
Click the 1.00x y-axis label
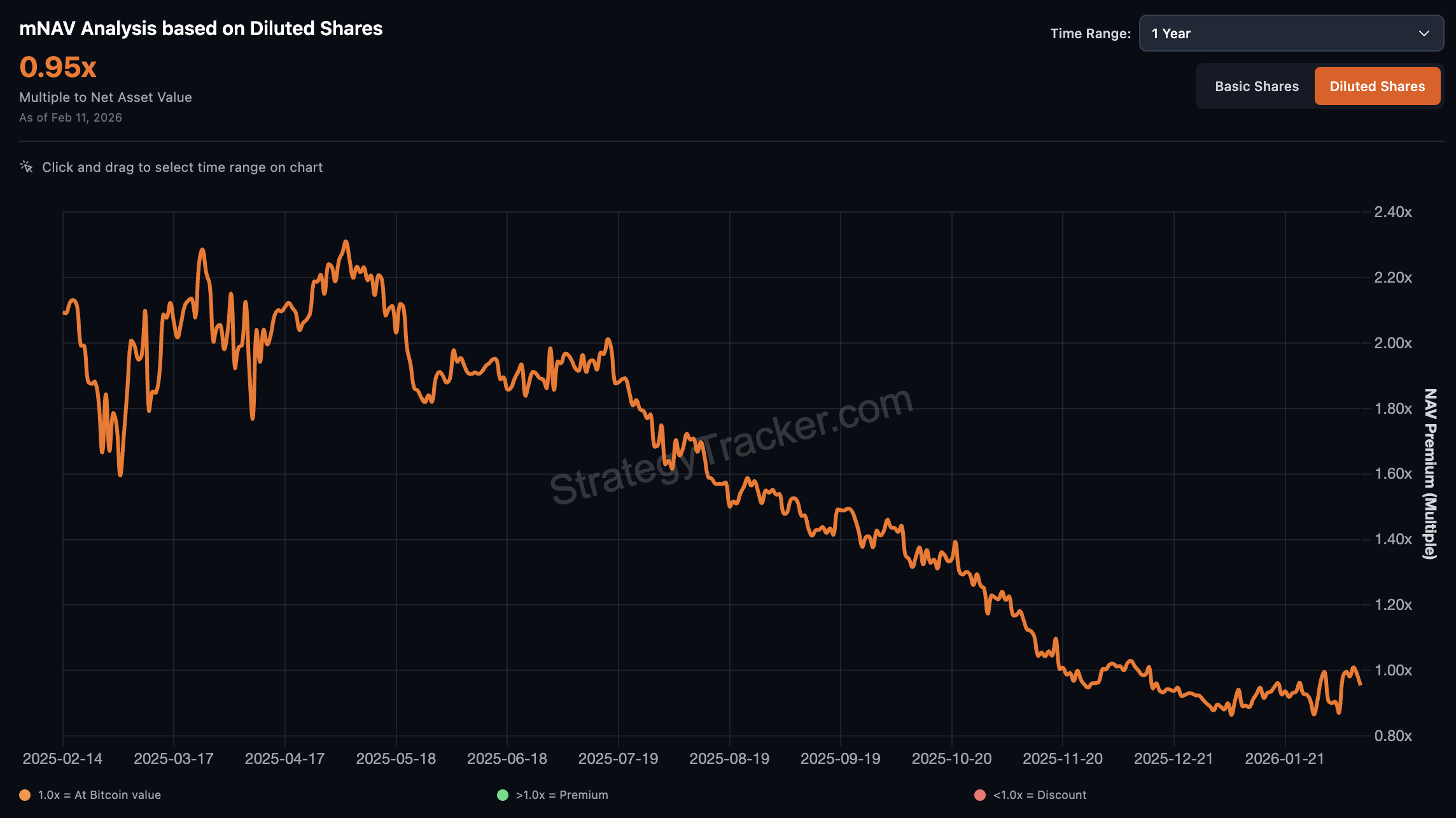click(1393, 670)
